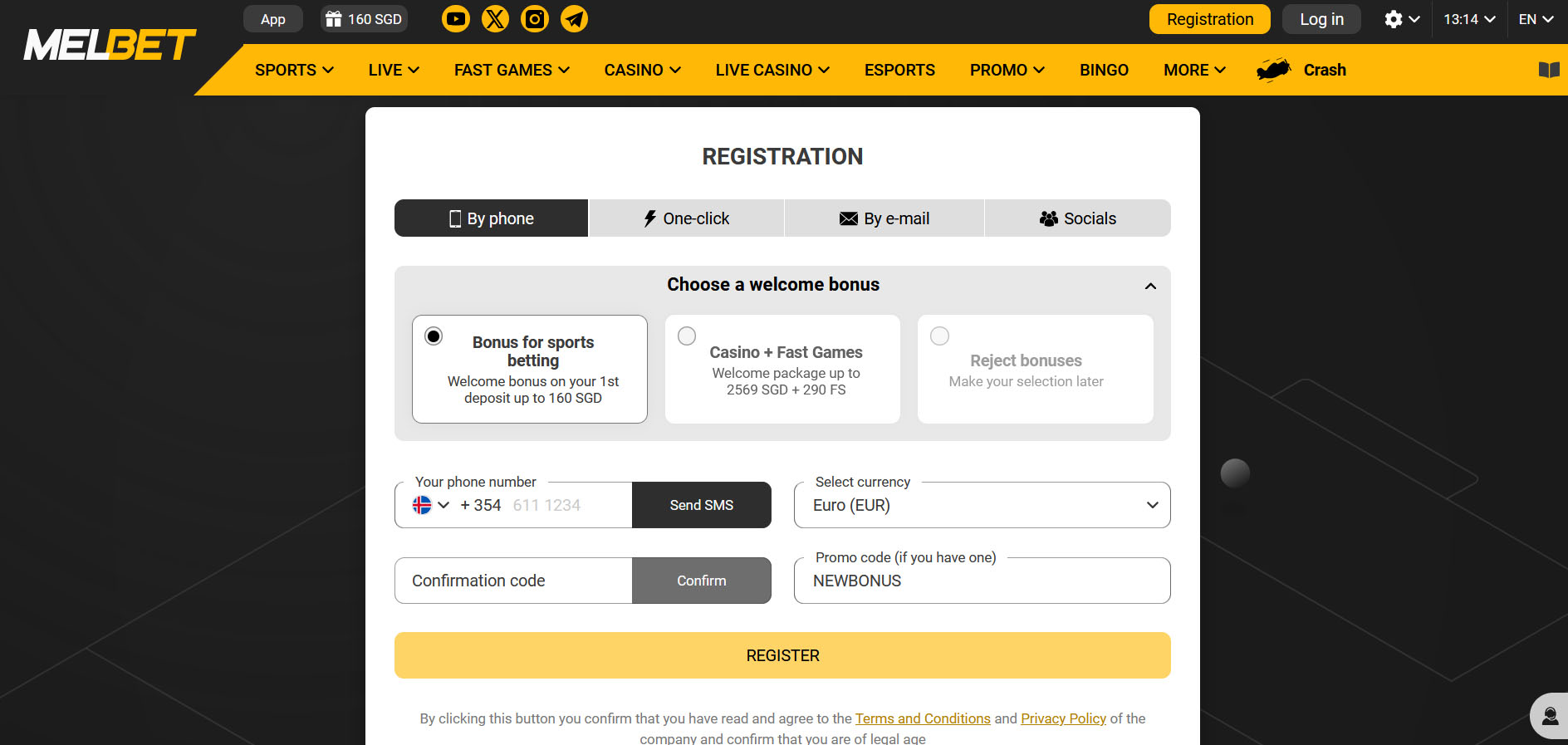This screenshot has height=745, width=1568.
Task: Expand the PROMO menu
Action: [x=1007, y=70]
